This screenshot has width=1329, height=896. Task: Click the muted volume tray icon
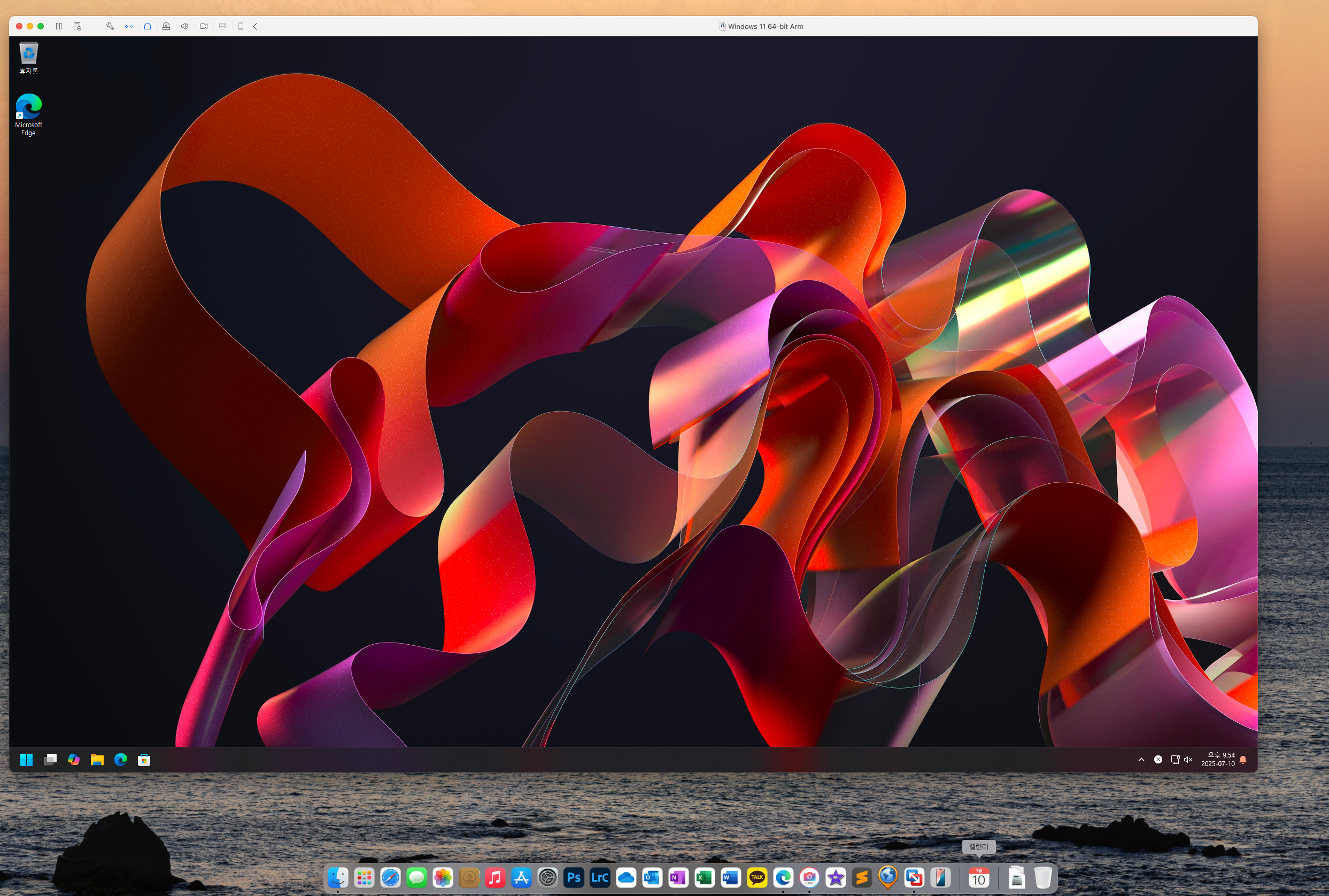(1188, 760)
